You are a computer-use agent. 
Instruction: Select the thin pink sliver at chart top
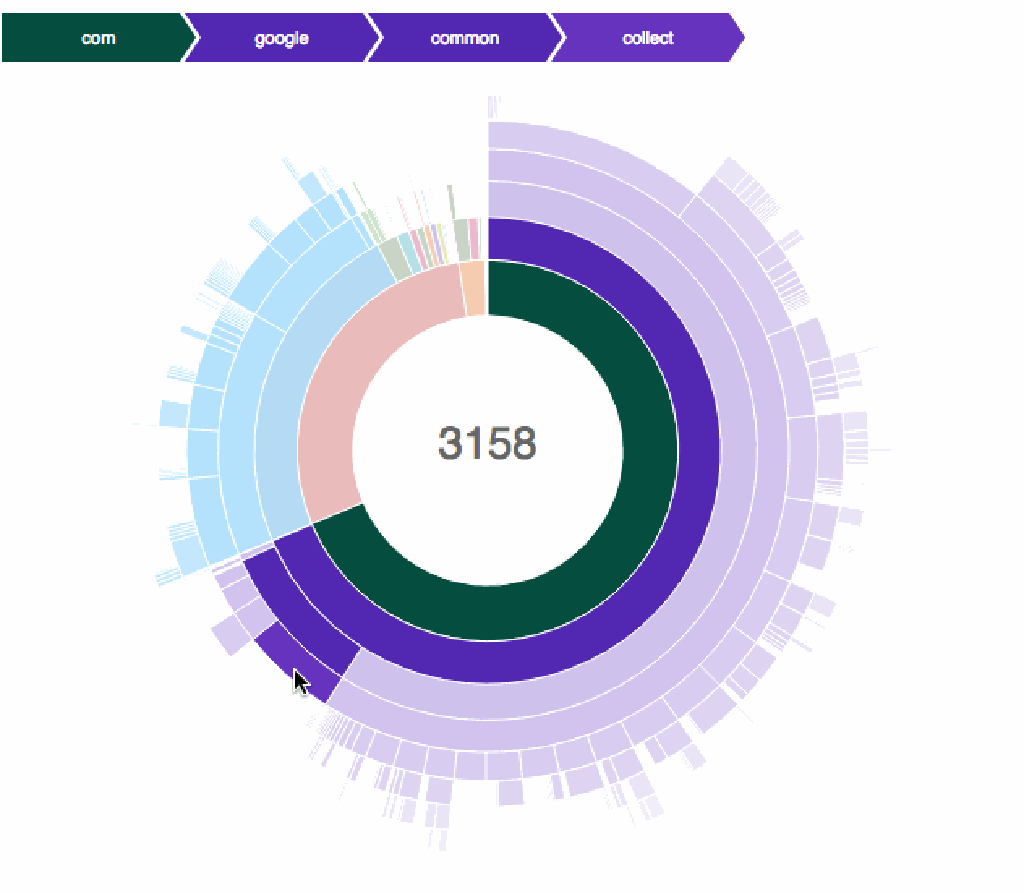(474, 240)
